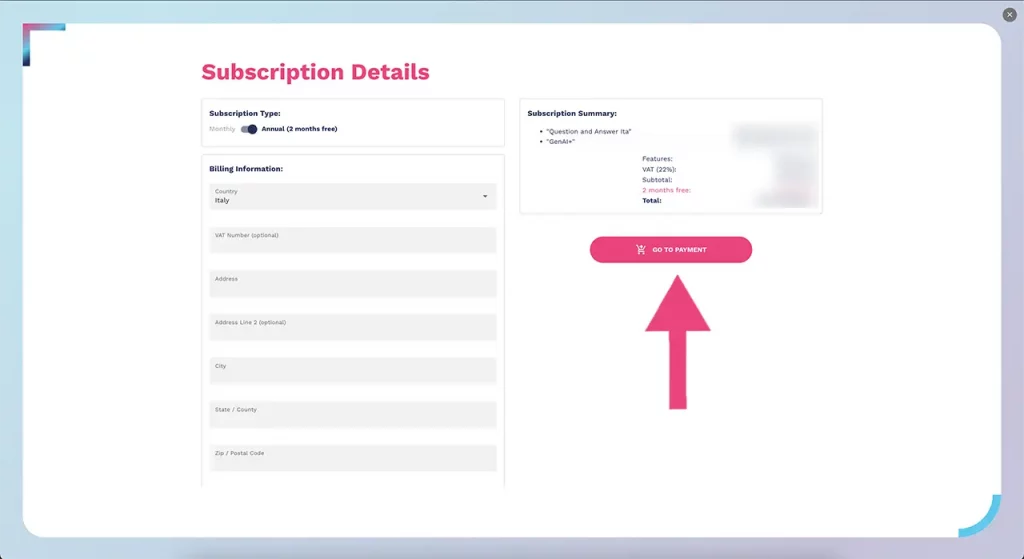
Task: Focus the Address input field
Action: click(x=353, y=284)
